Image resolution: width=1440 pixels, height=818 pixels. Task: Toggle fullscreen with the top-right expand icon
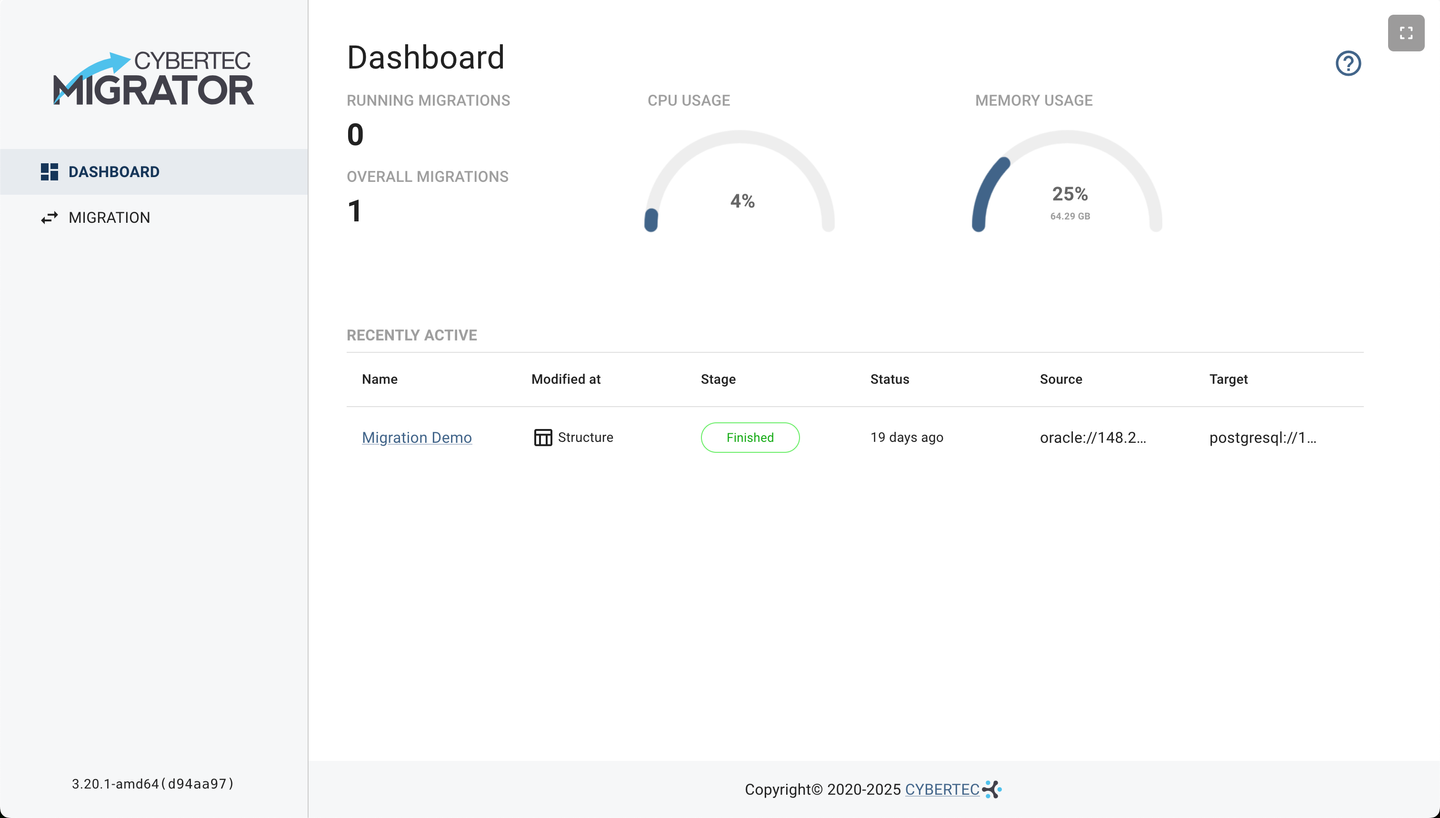[1405, 33]
